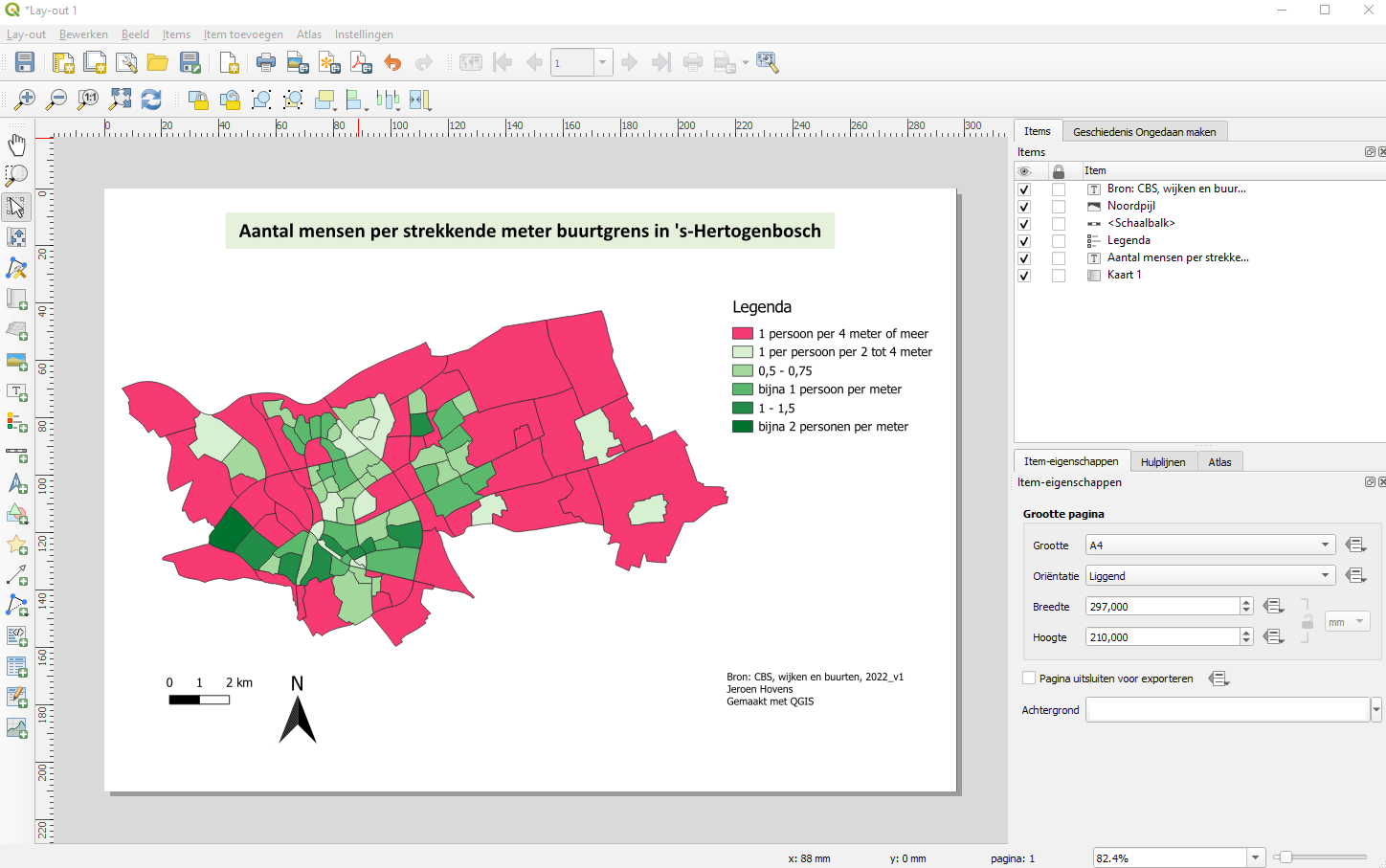The height and width of the screenshot is (868, 1386).
Task: Open the Layout Manager
Action: [x=127, y=61]
